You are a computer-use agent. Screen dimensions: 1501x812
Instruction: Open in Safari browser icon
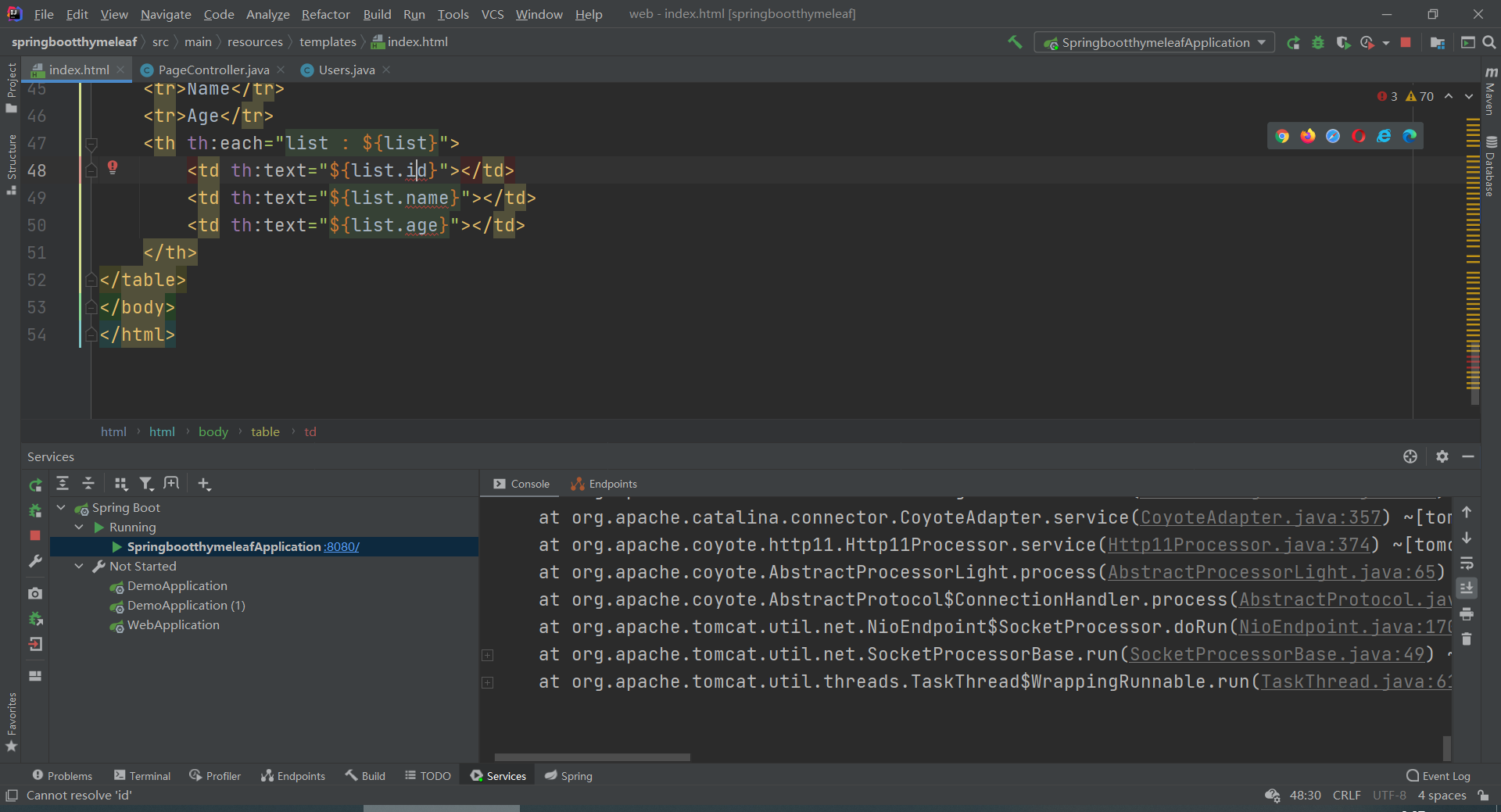(x=1333, y=136)
